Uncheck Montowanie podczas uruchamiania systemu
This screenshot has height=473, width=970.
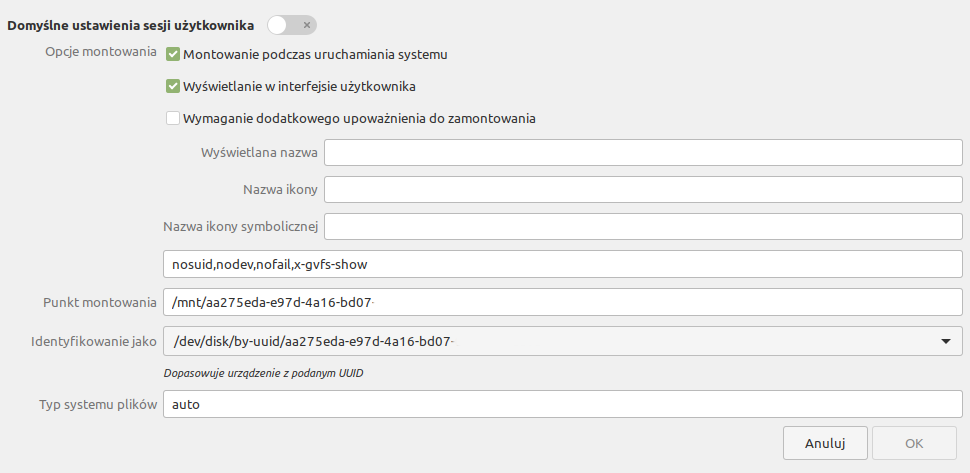coord(173,54)
